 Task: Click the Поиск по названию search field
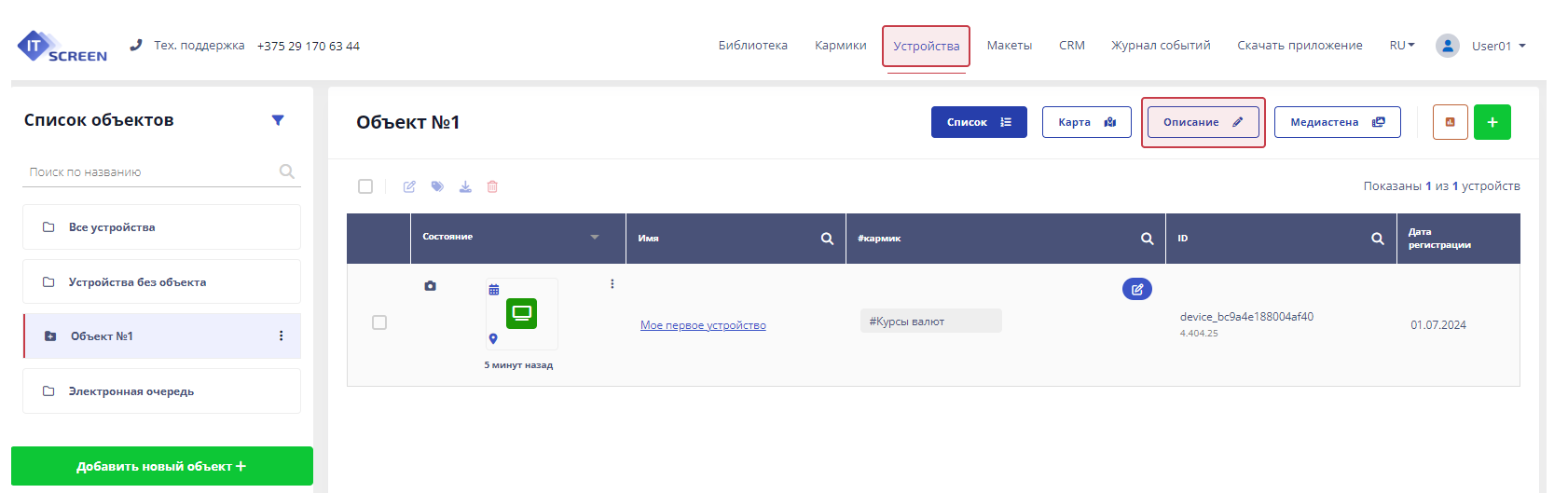click(149, 172)
